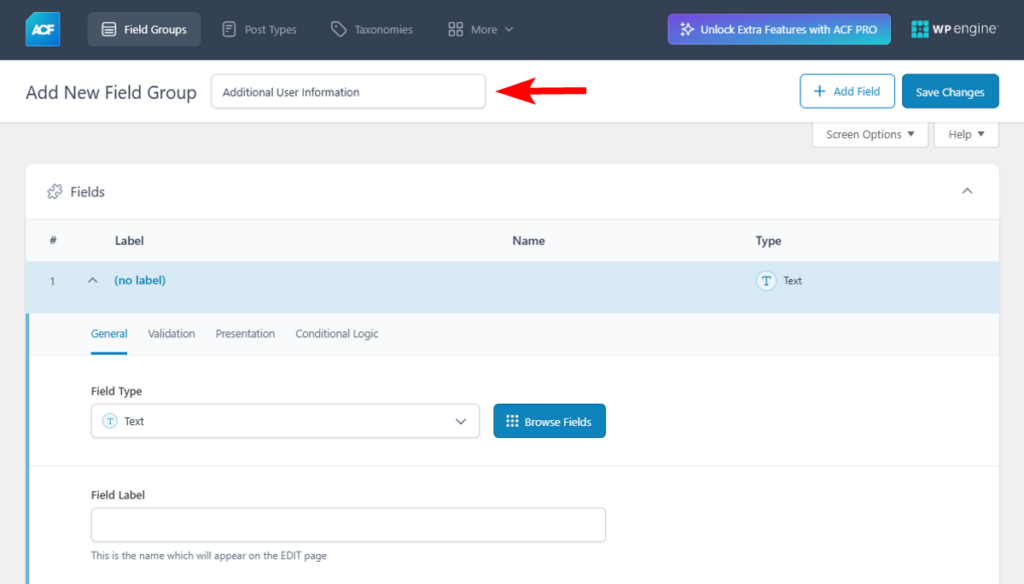Open the Help dropdown
The width and height of the screenshot is (1024, 584).
click(x=965, y=133)
